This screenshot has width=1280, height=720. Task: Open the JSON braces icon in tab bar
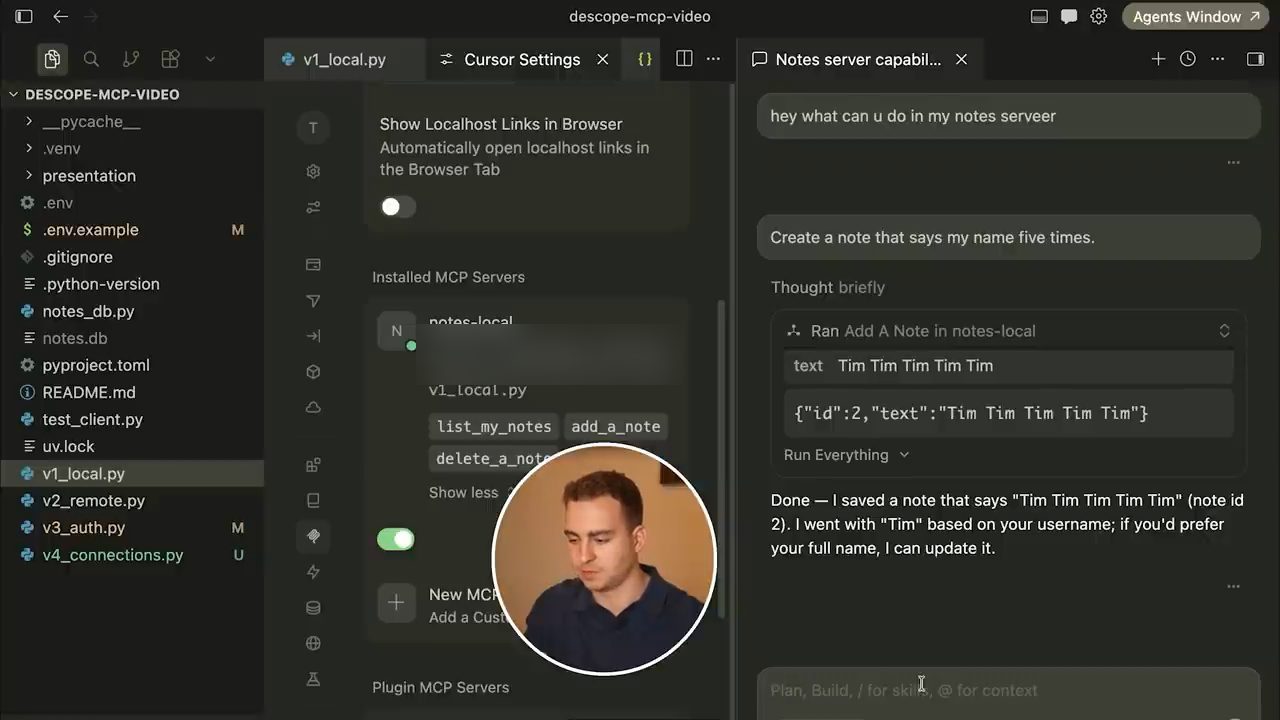tap(645, 59)
